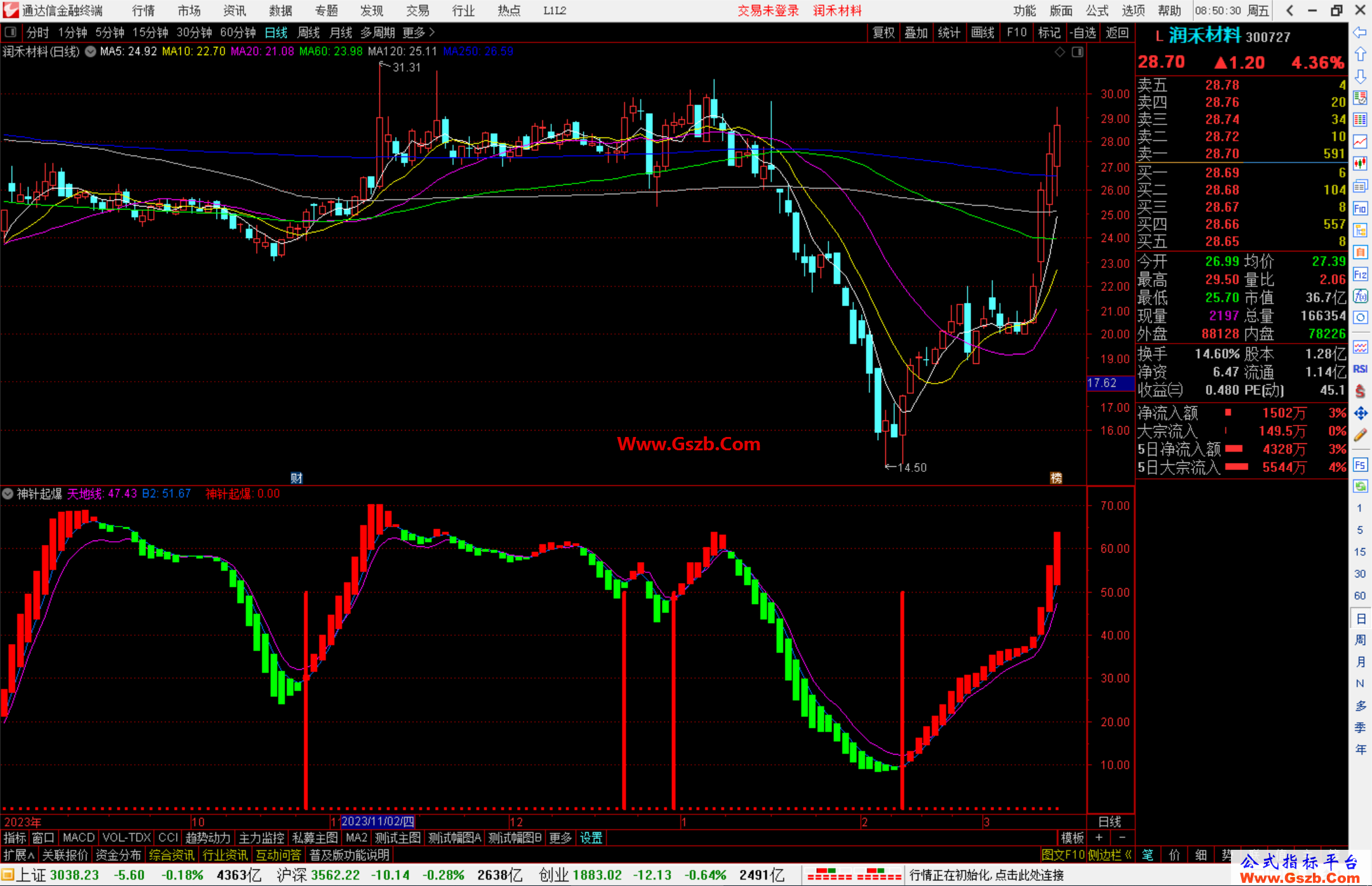Expand the 扩展 panel
The height and width of the screenshot is (886, 1372).
pyautogui.click(x=19, y=855)
